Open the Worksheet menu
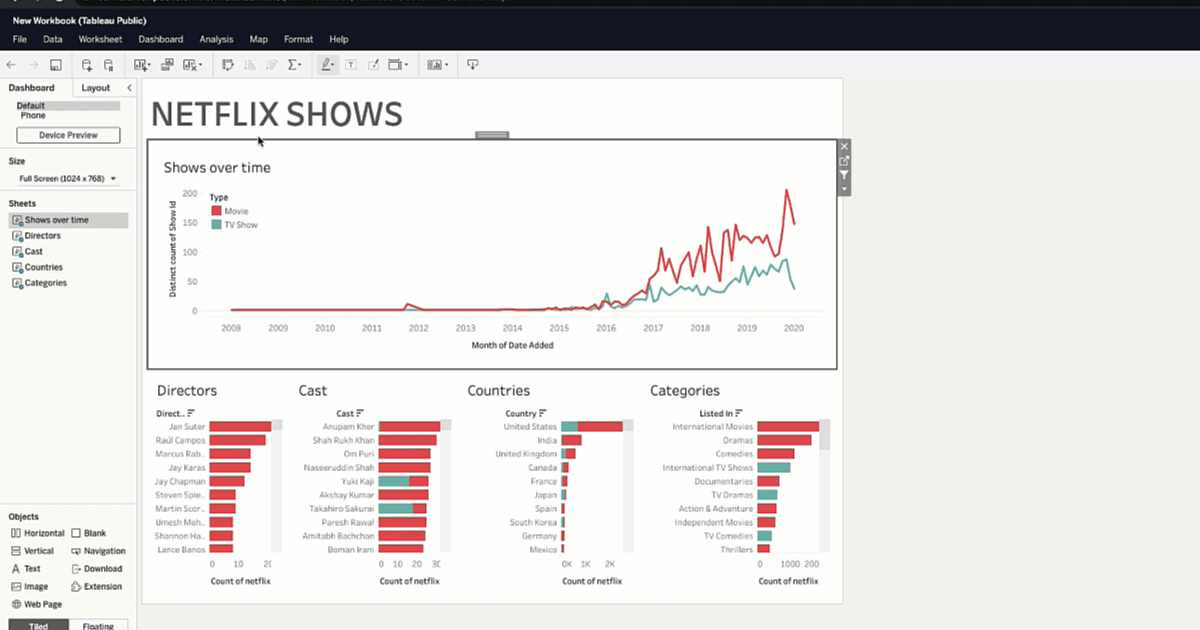Screen dimensions: 1200x630 (100, 39)
